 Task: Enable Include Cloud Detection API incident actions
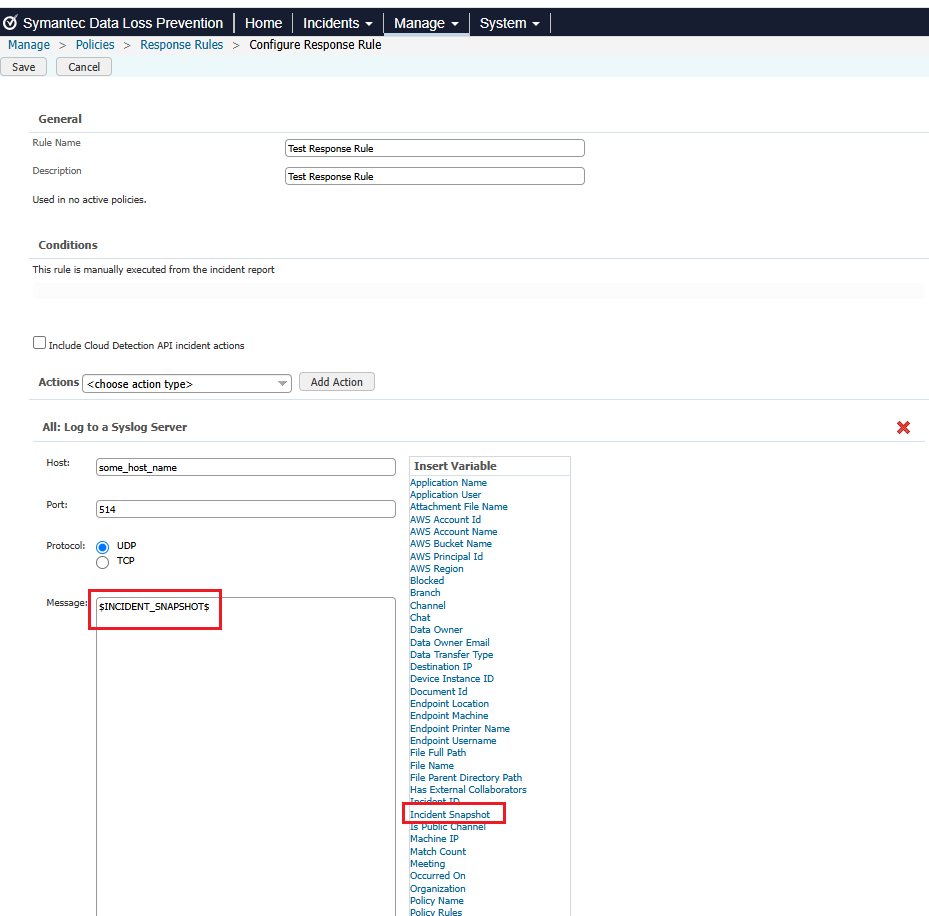40,343
